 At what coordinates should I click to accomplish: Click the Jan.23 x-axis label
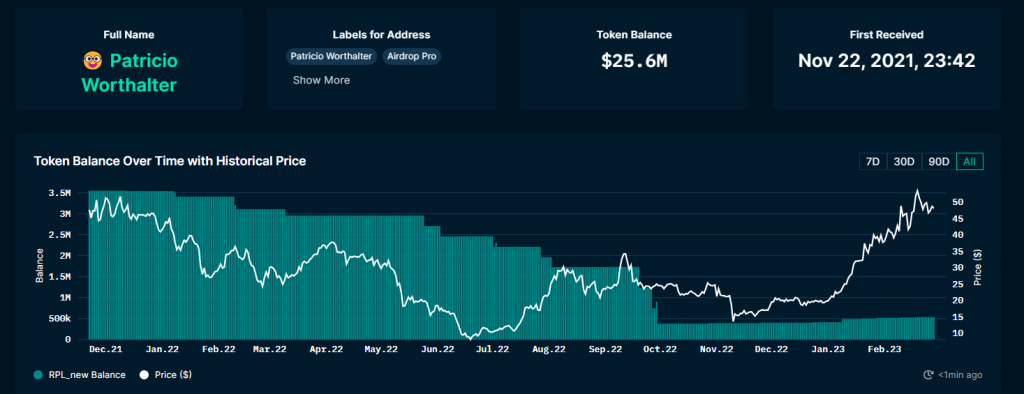pos(828,350)
